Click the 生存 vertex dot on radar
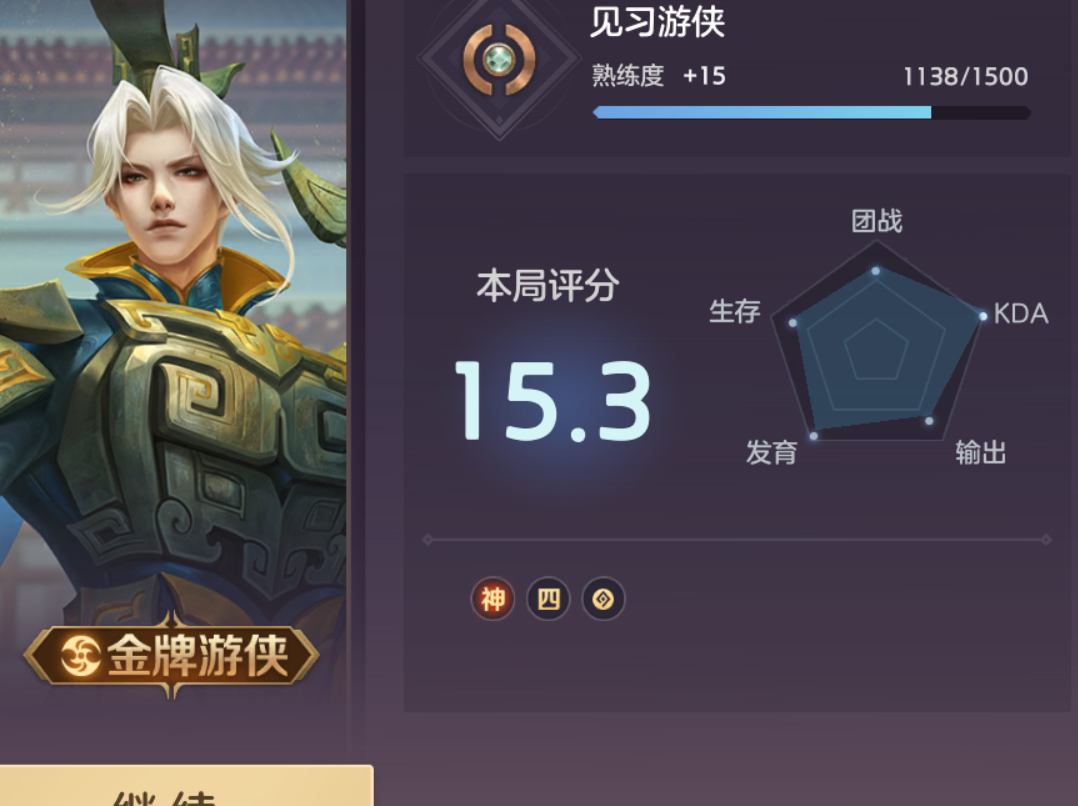The image size is (1078, 806). [x=793, y=323]
